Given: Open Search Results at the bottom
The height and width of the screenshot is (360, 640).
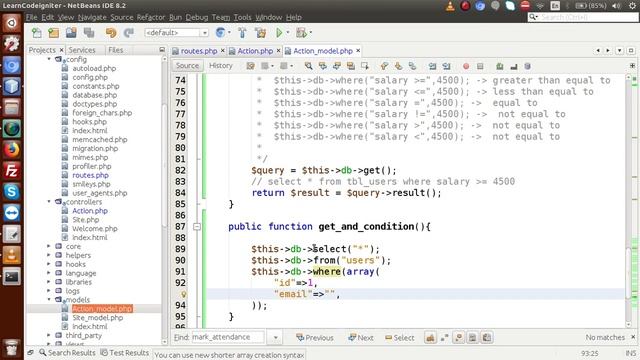Looking at the screenshot, I should pyautogui.click(x=67, y=353).
